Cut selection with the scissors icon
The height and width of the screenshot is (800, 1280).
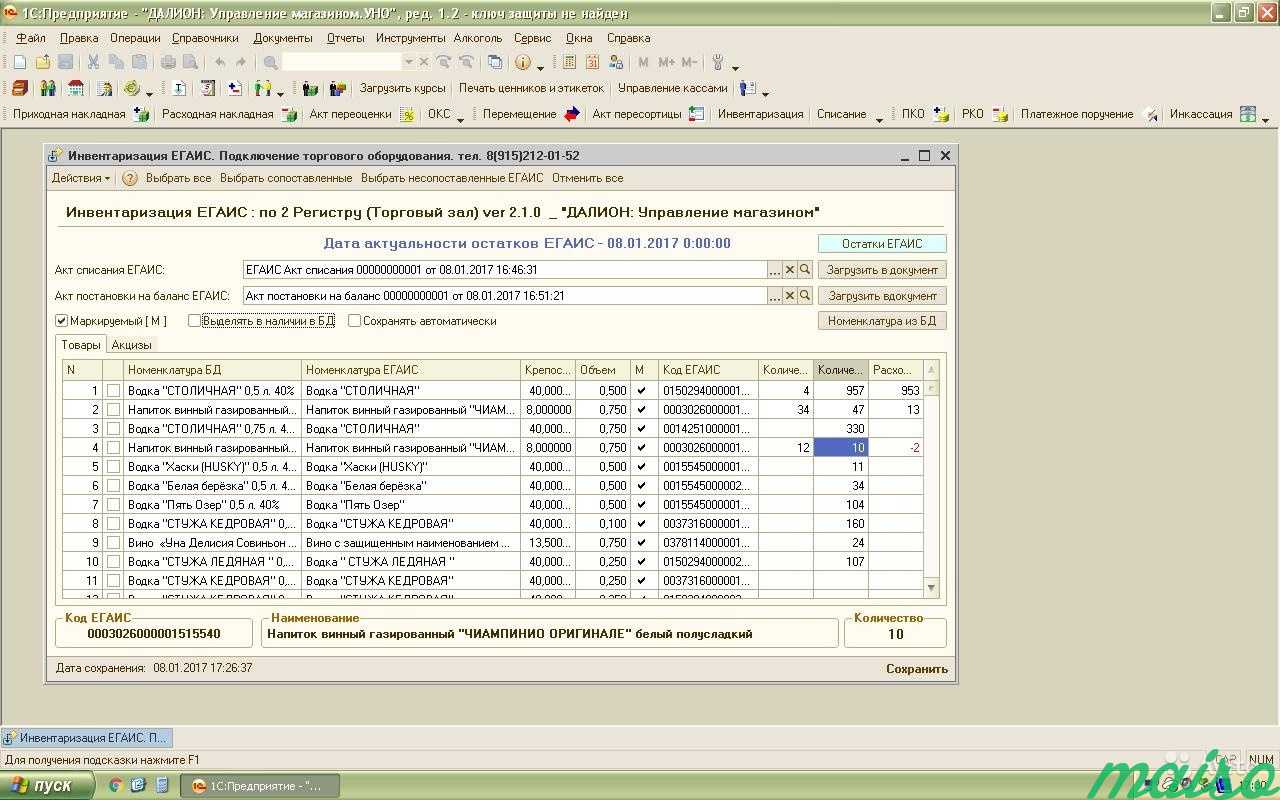point(94,62)
